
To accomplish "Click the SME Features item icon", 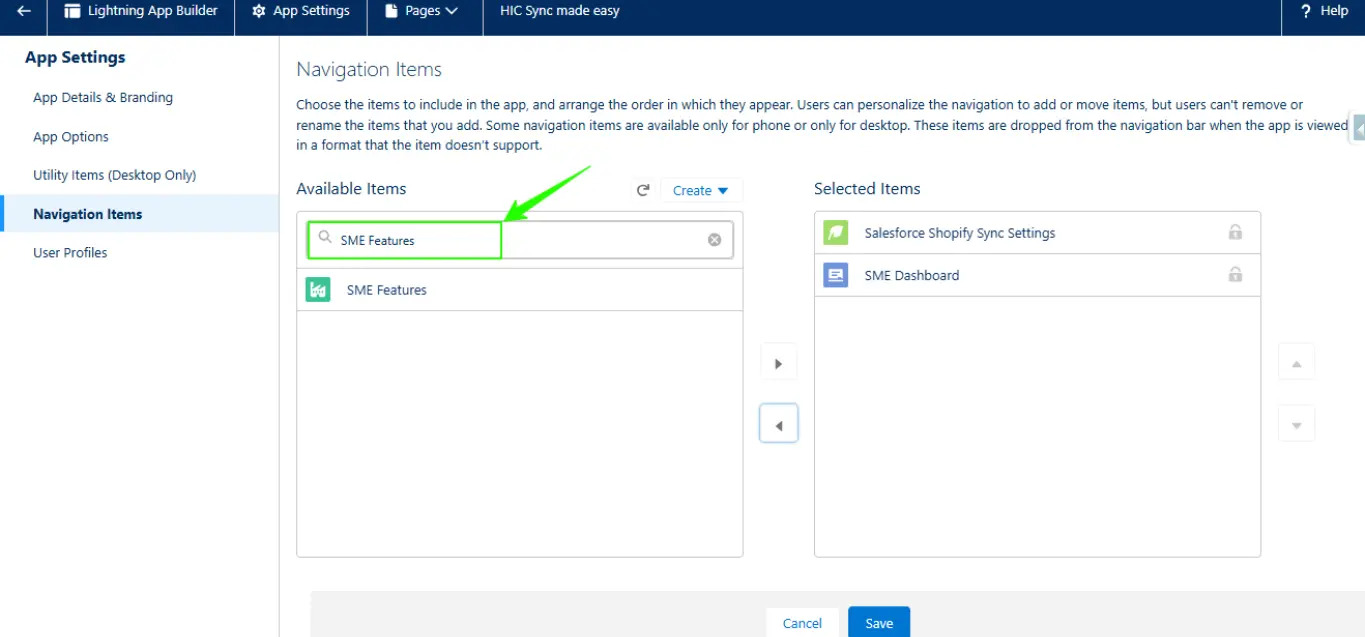I will tap(318, 290).
